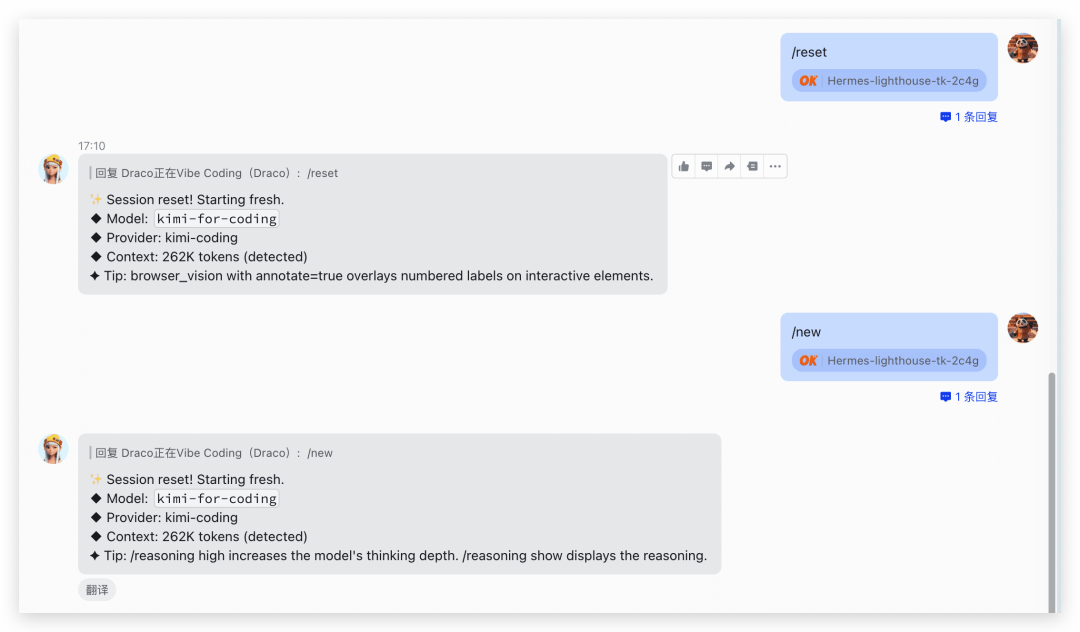Screen dimensions: 1080x632
Task: Click "Session reset! Starting fresh." in first reply
Action: pyautogui.click(x=195, y=200)
